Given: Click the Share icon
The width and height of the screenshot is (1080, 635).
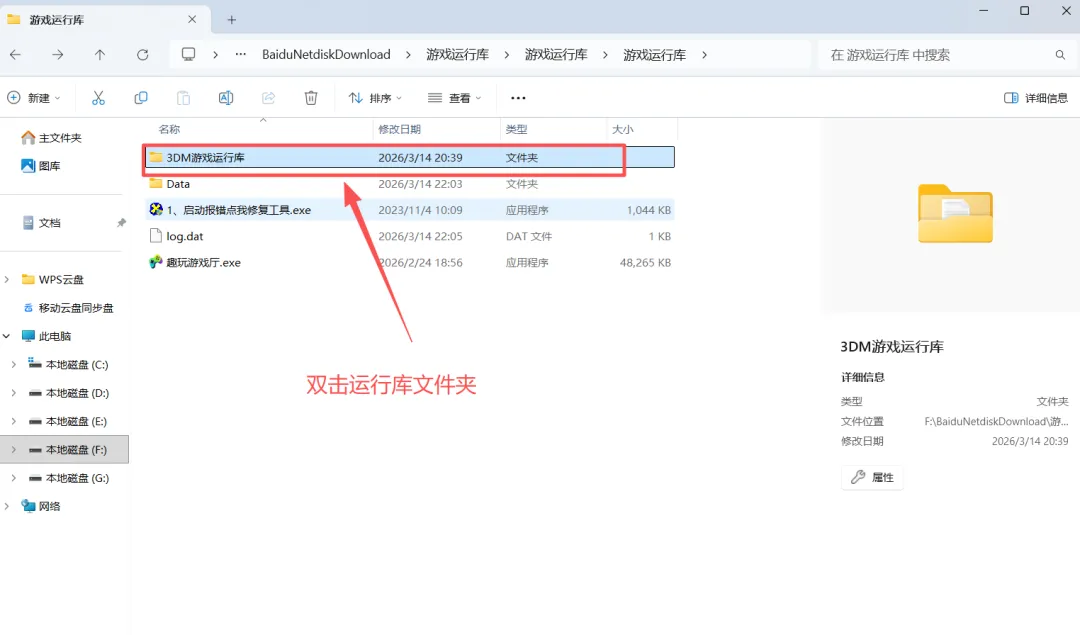Looking at the screenshot, I should coord(269,98).
